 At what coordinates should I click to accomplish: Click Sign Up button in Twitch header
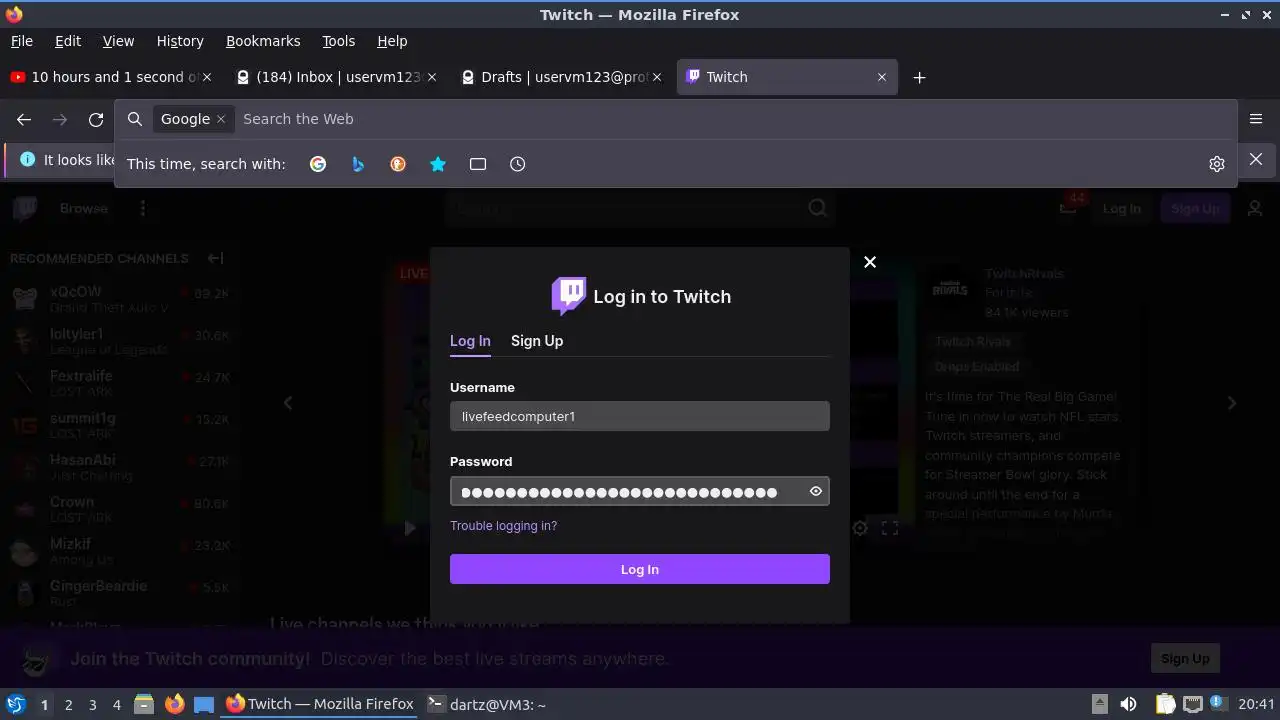tap(1195, 209)
